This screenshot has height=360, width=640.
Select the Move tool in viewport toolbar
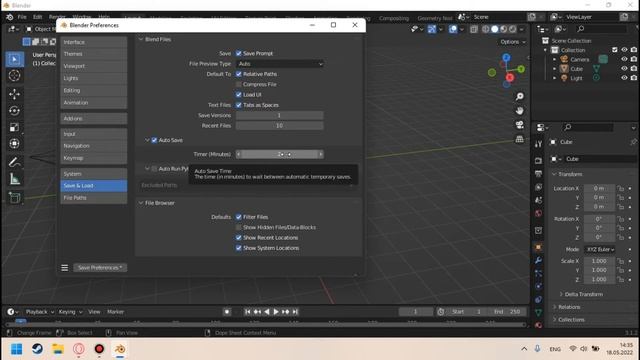(14, 94)
